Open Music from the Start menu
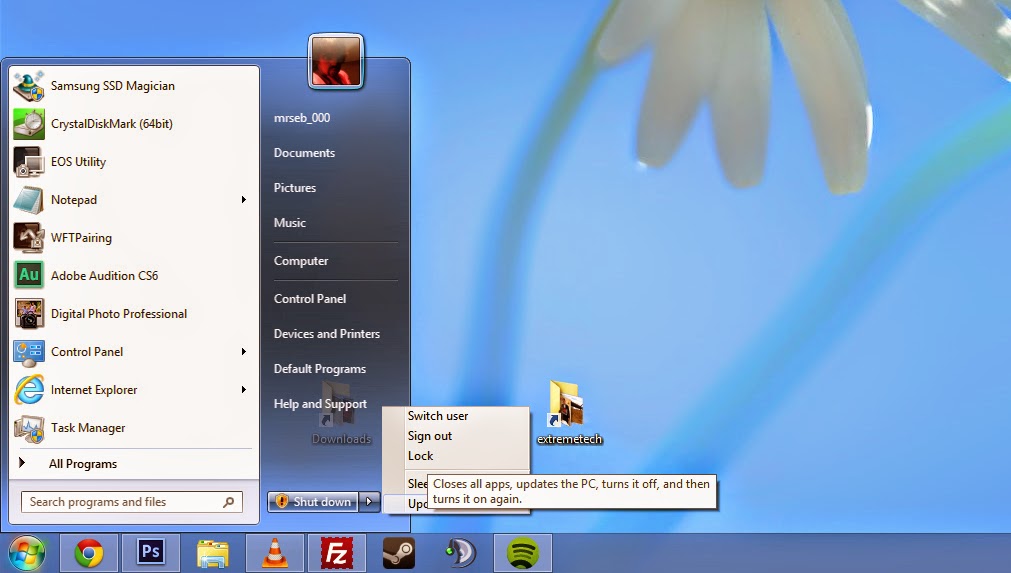The image size is (1011, 573). pos(290,222)
